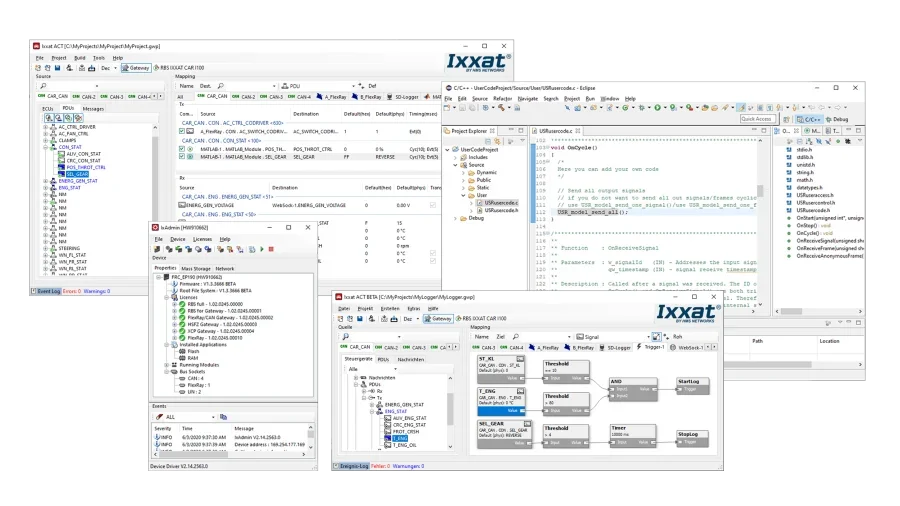This screenshot has width=900, height=506.
Task: Click the Save icon in Eclipse toolbar
Action: click(463, 108)
